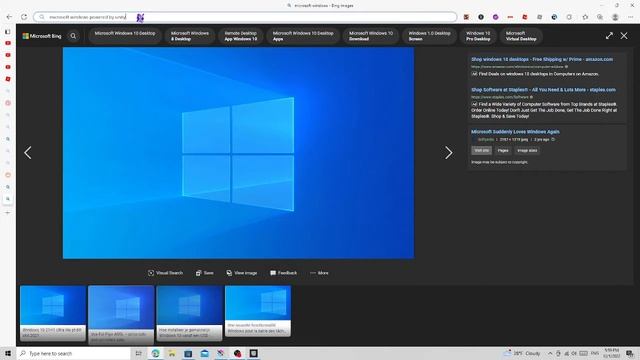Open File Explorer from the taskbar
This screenshot has width=640, height=360.
tap(172, 353)
